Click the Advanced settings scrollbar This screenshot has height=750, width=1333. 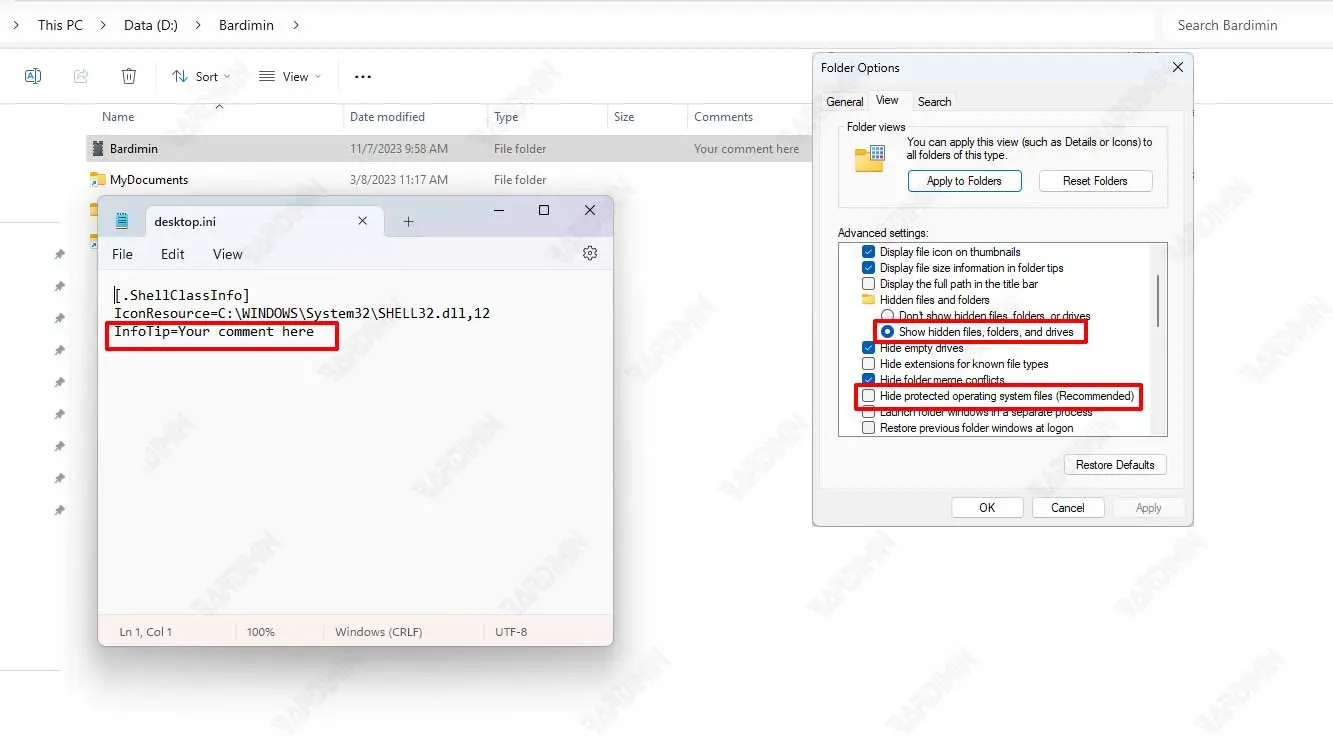(1158, 300)
